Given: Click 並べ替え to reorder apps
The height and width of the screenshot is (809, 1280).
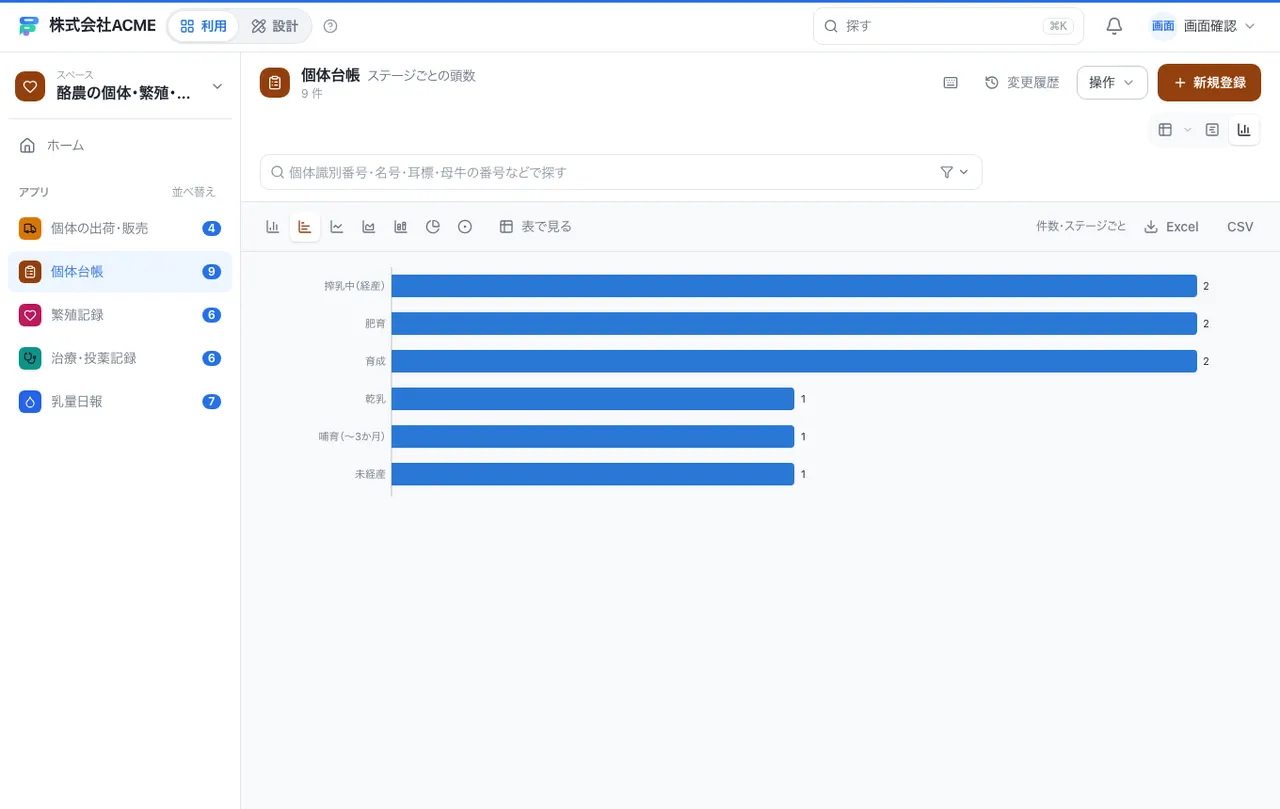Looking at the screenshot, I should tap(194, 192).
